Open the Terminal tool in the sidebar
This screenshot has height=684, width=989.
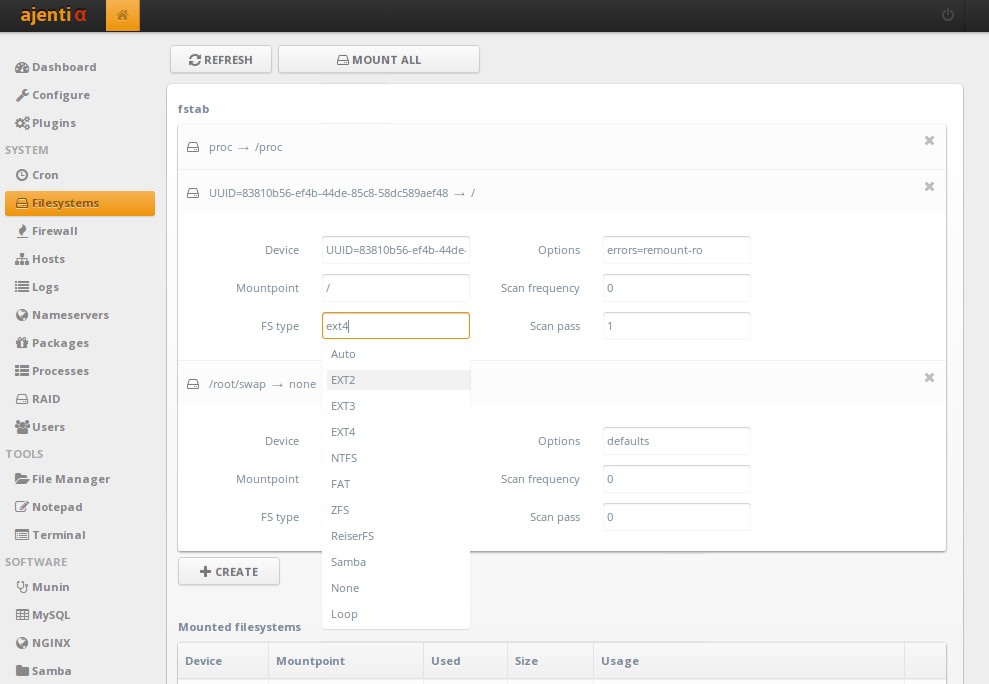coord(58,535)
